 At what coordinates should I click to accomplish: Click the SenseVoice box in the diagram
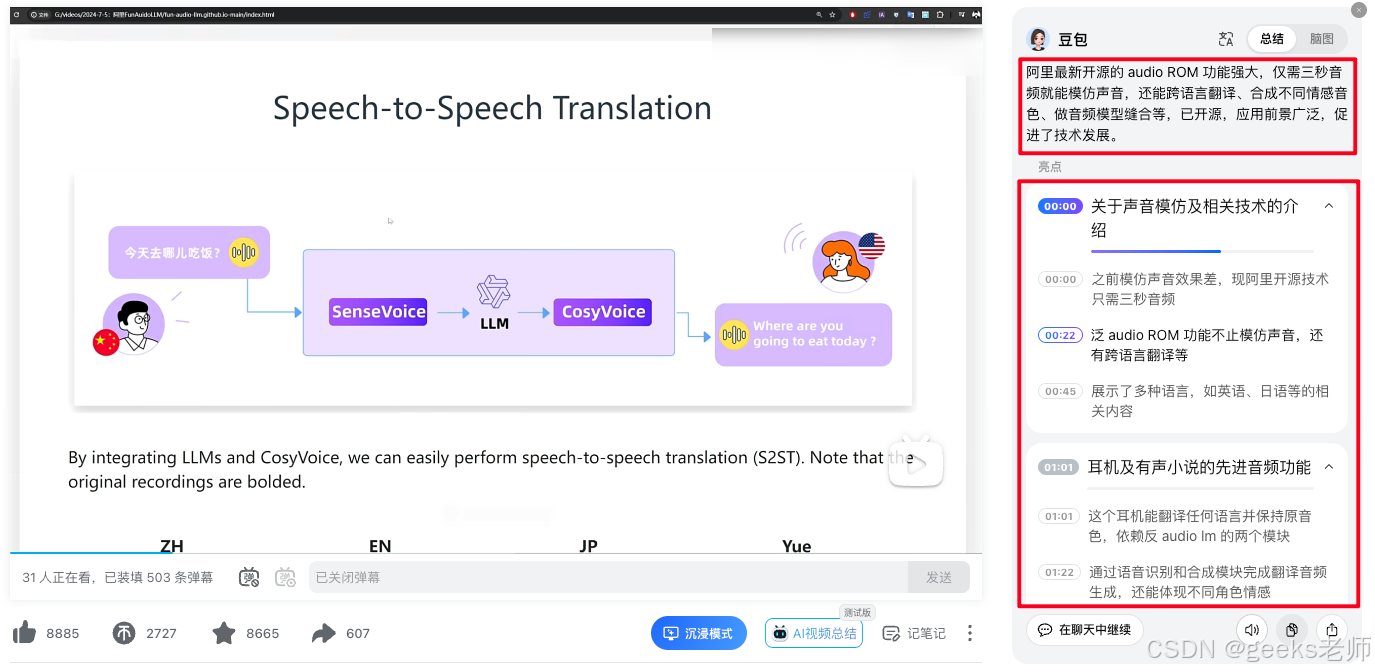pos(378,312)
